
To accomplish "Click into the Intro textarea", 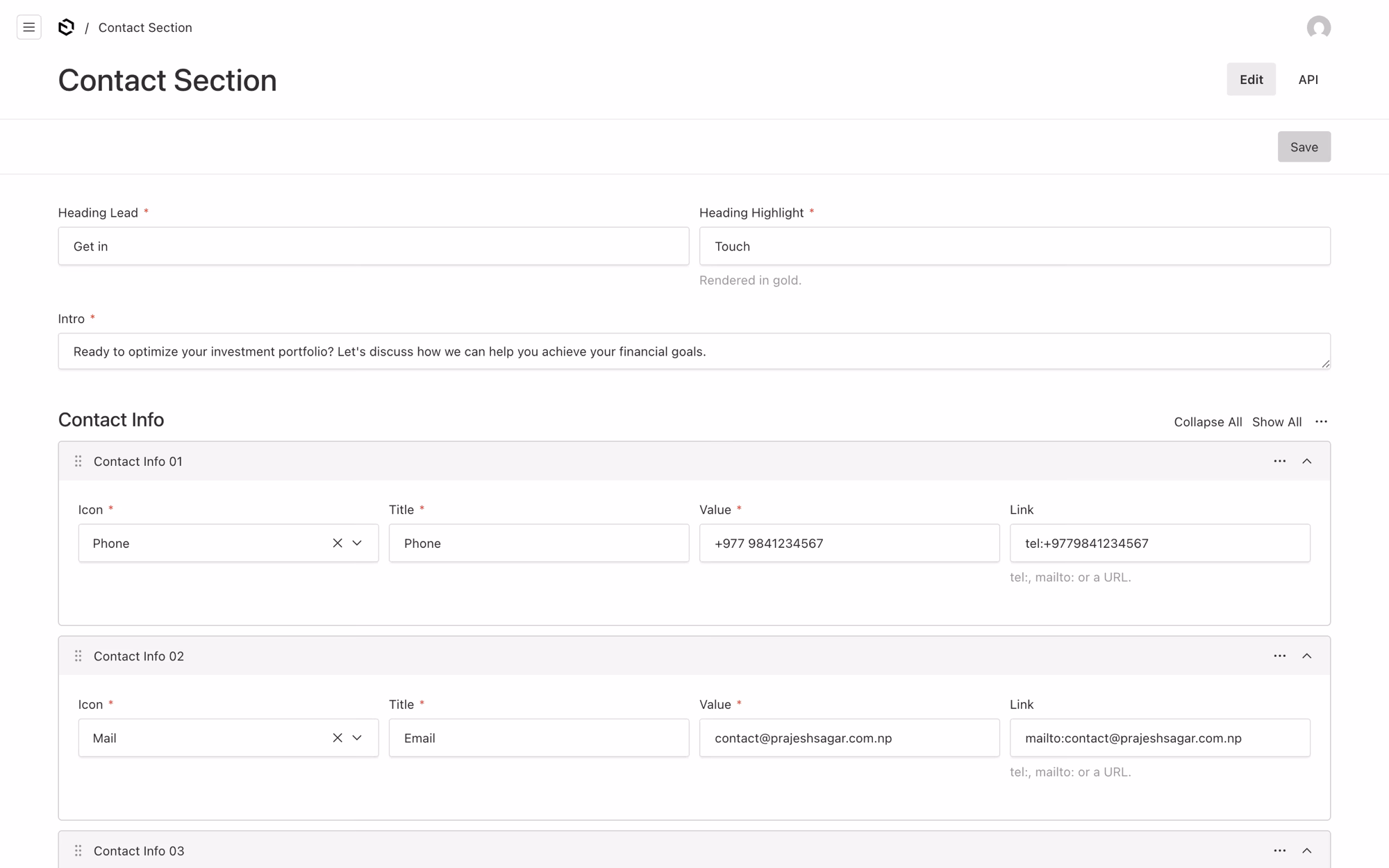I will click(694, 351).
